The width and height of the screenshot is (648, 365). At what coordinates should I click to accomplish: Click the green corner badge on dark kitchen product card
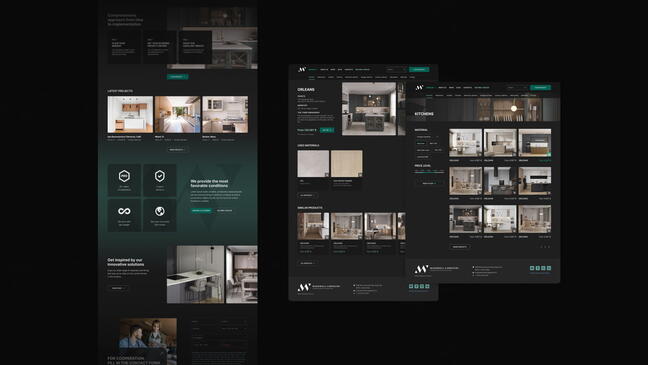[x=549, y=155]
